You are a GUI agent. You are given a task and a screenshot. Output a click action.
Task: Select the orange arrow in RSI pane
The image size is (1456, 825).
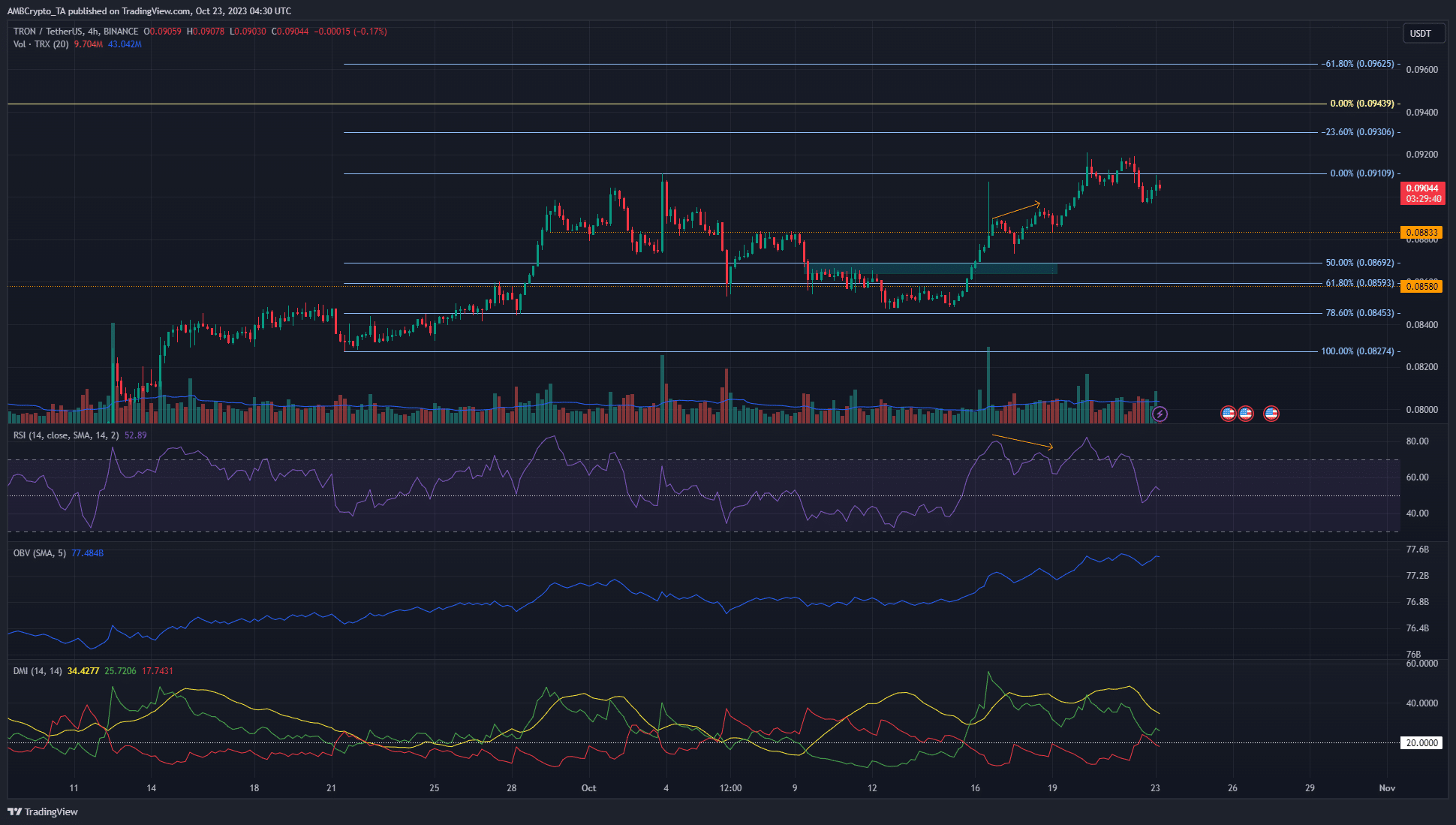pos(1022,441)
